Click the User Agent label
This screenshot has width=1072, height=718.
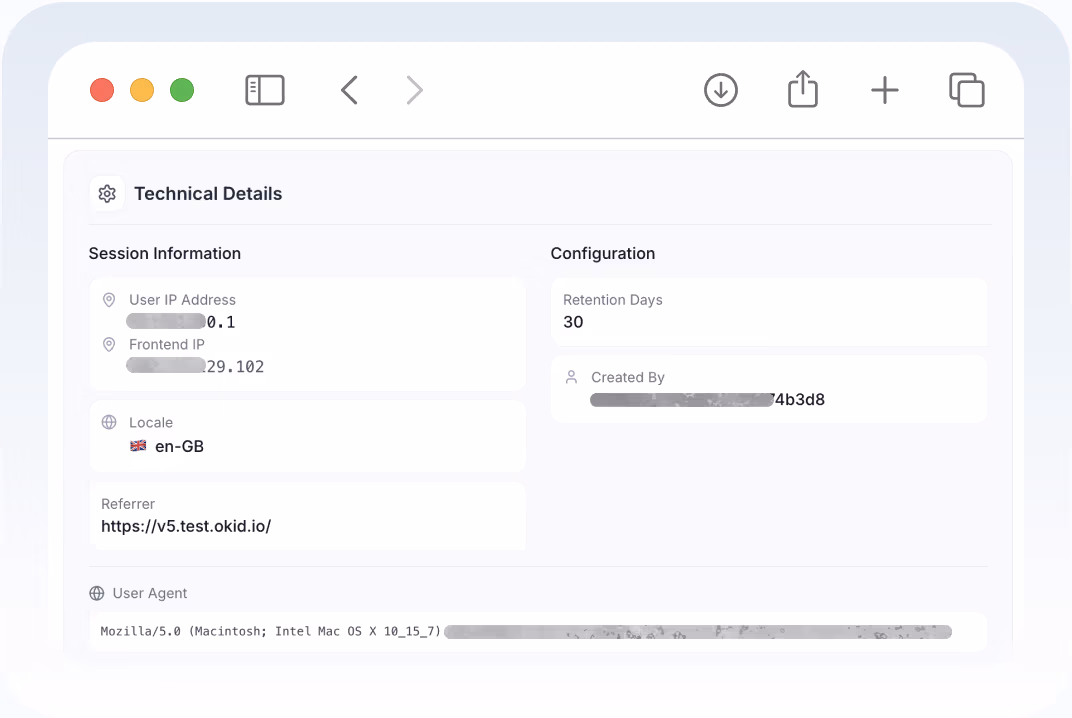pos(150,593)
